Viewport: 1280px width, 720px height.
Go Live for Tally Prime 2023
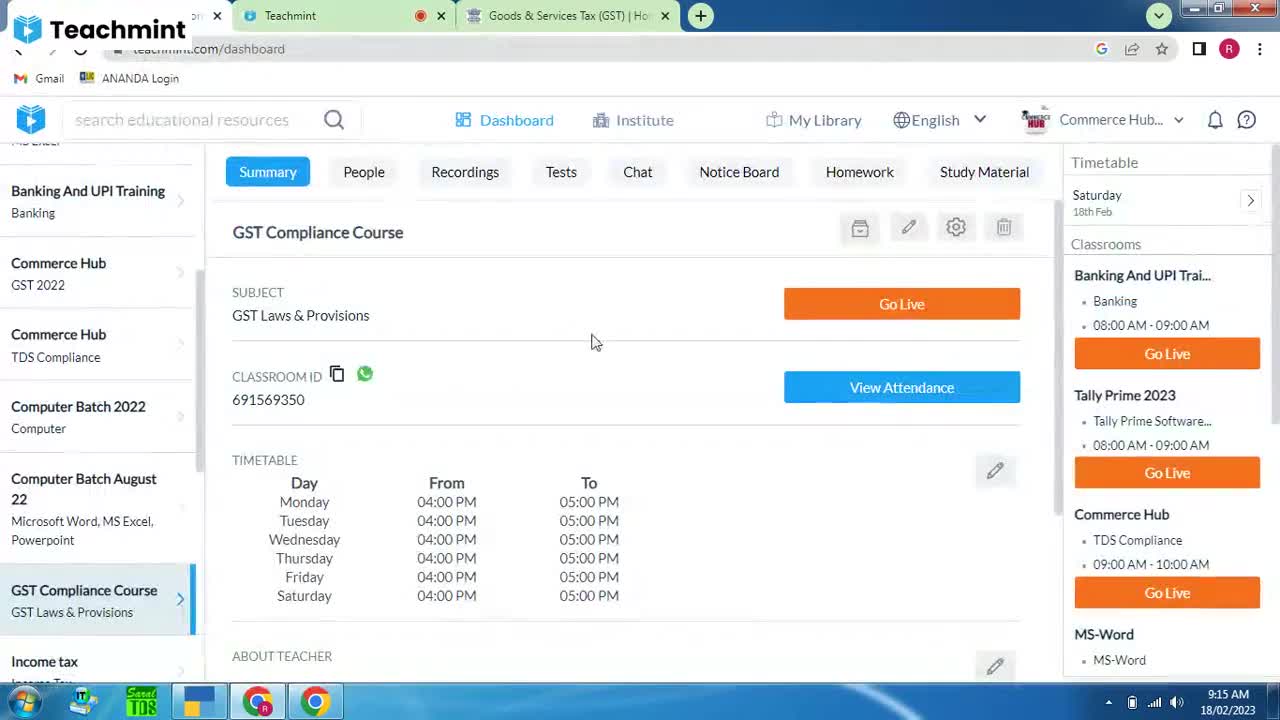(x=1167, y=473)
